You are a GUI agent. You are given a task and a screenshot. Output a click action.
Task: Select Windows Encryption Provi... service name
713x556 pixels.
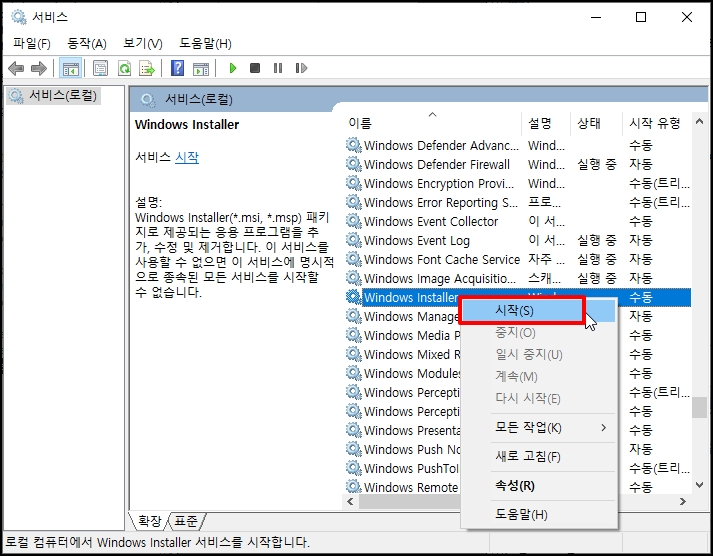click(439, 183)
